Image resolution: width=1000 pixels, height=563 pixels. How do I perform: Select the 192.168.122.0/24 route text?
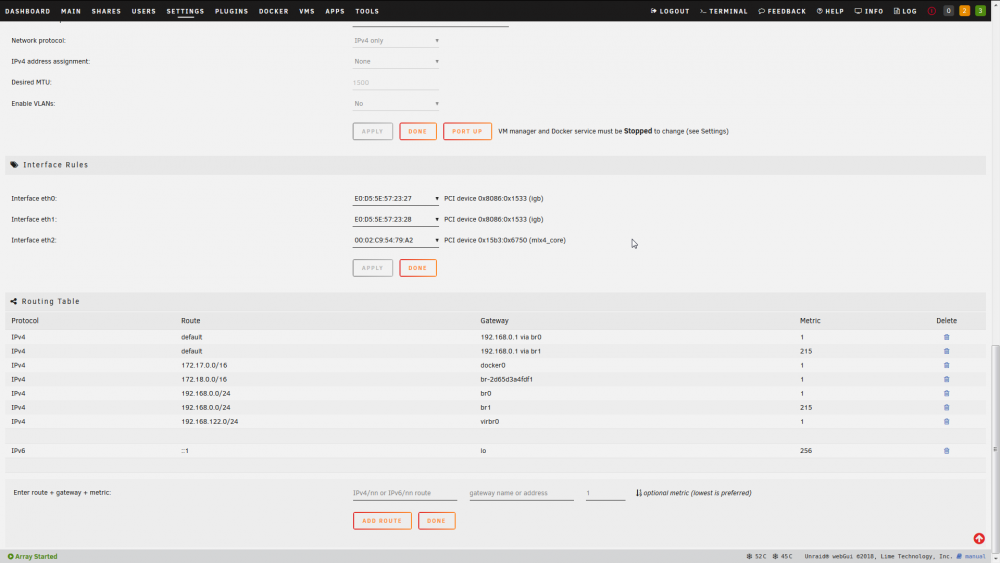(x=209, y=421)
